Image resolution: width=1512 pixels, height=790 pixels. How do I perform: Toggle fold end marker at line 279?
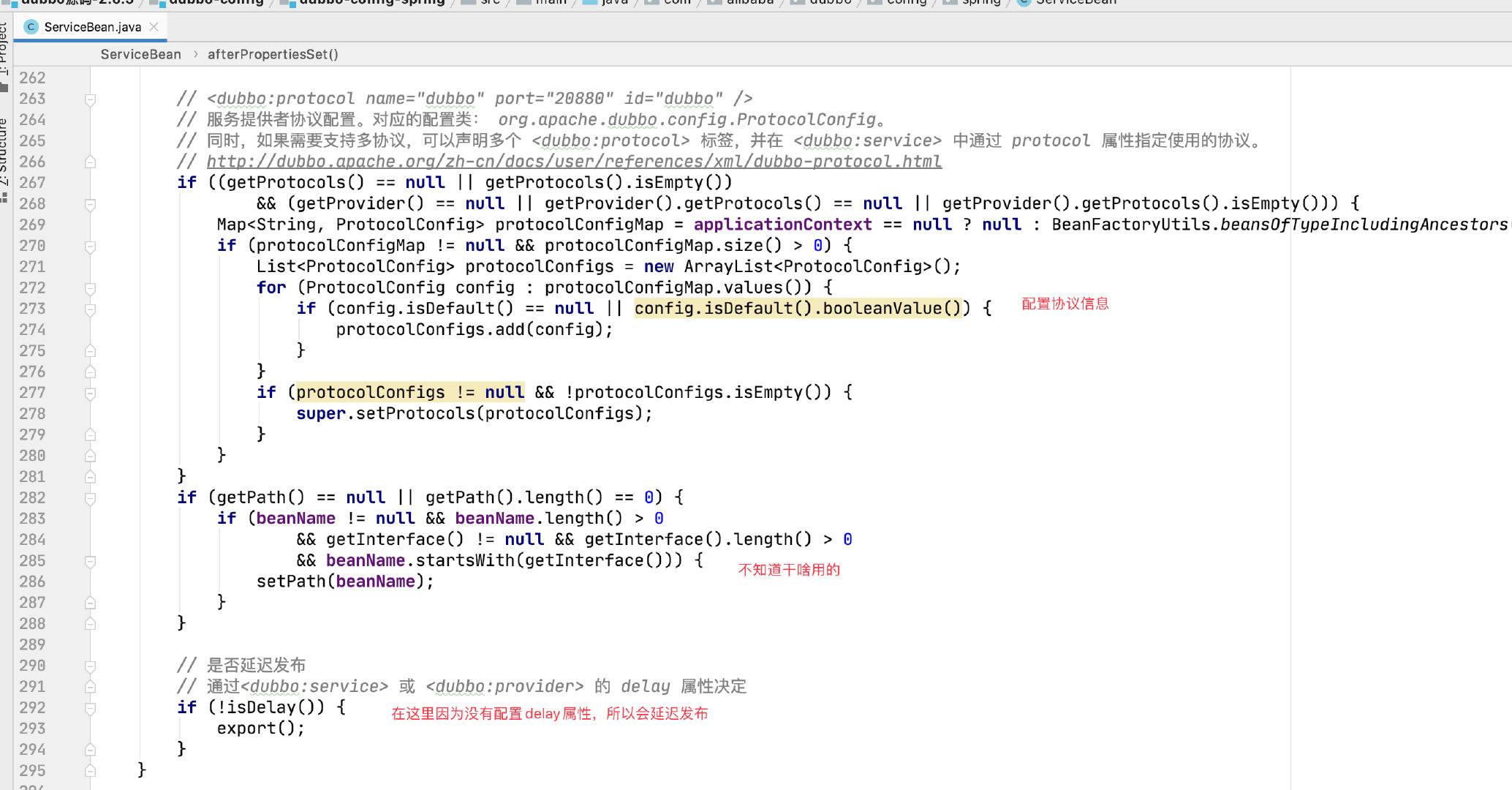[x=90, y=435]
